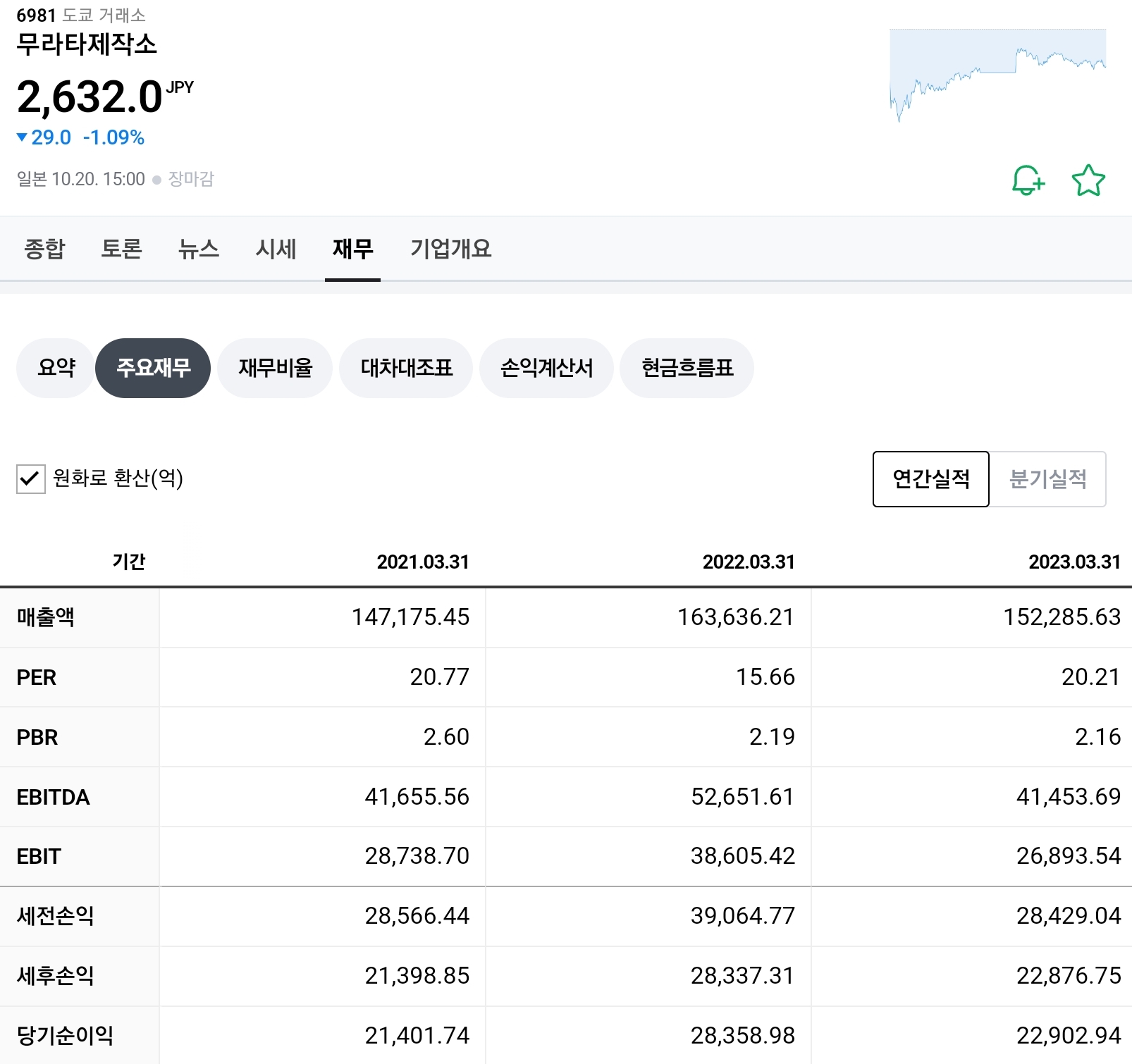Click the EBIT value 26,893.54
Screen dimensions: 1132x1064
[1068, 856]
